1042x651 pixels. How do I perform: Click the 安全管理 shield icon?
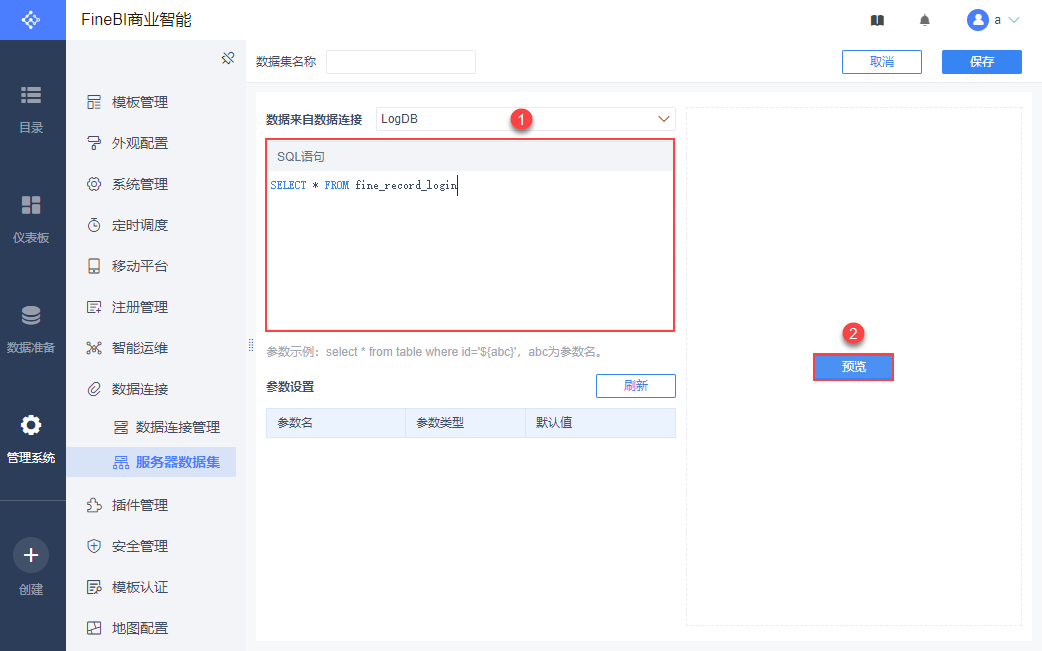coord(94,547)
